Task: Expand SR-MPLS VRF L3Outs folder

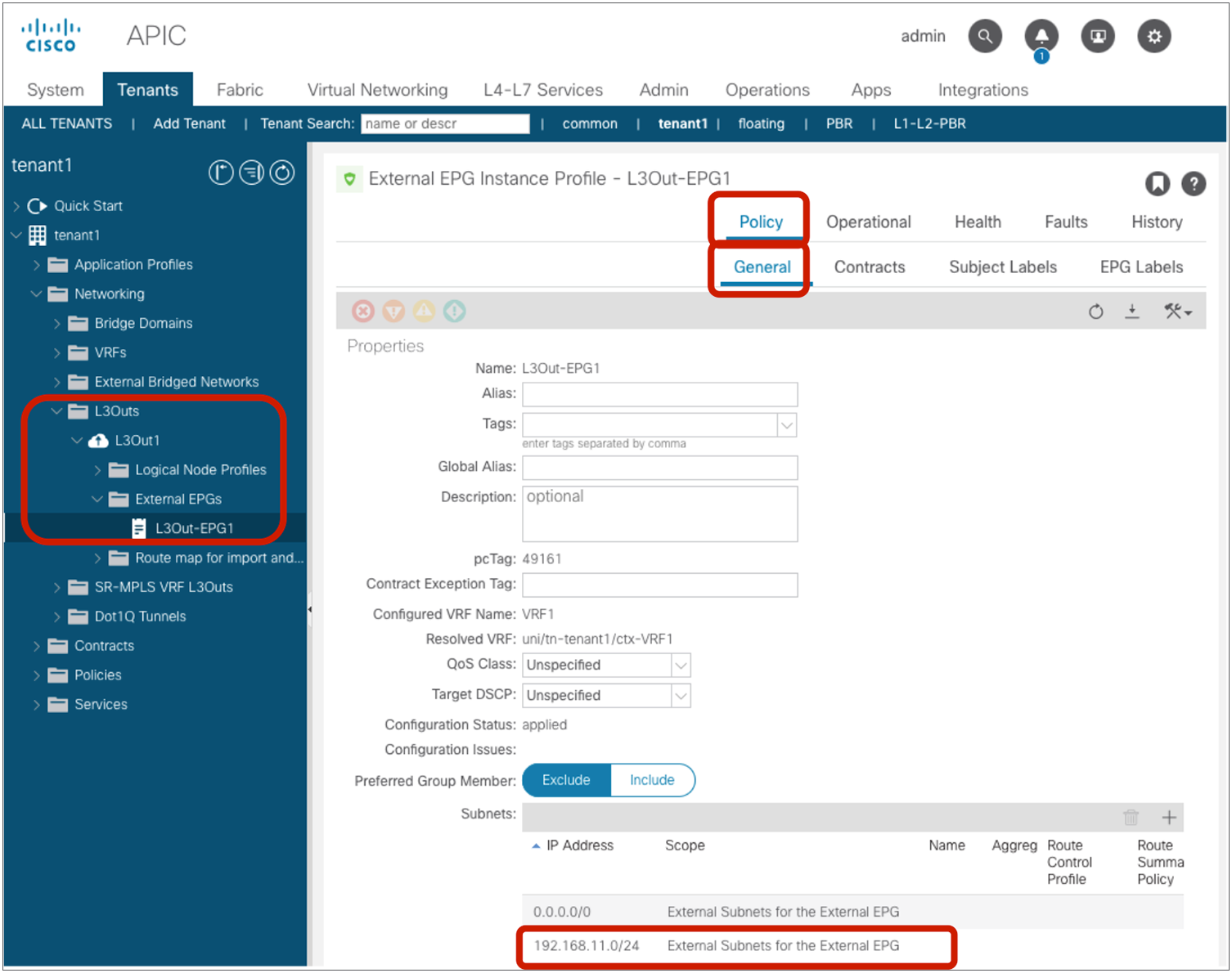Action: [x=56, y=587]
